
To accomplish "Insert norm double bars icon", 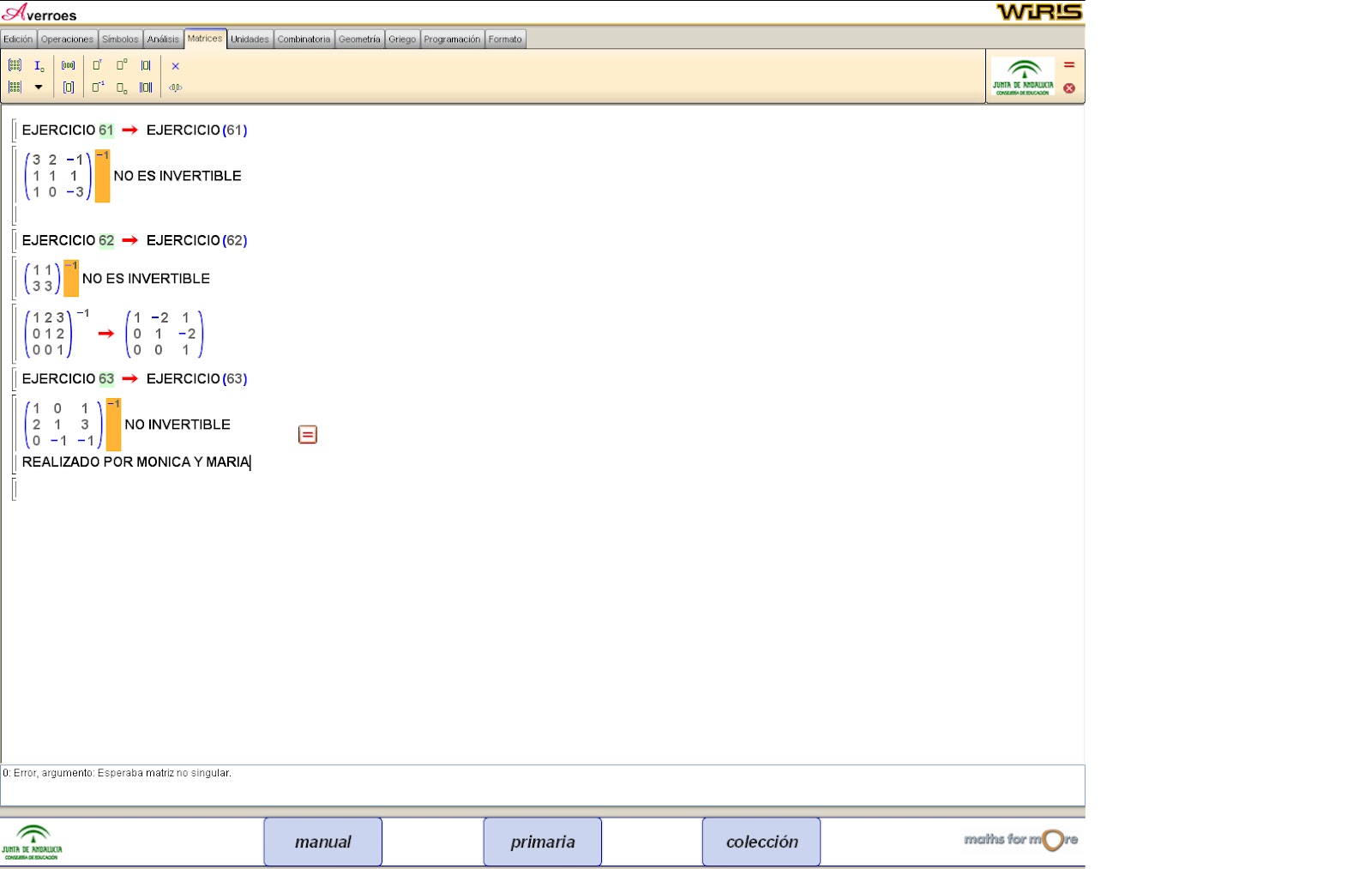I will 146,87.
